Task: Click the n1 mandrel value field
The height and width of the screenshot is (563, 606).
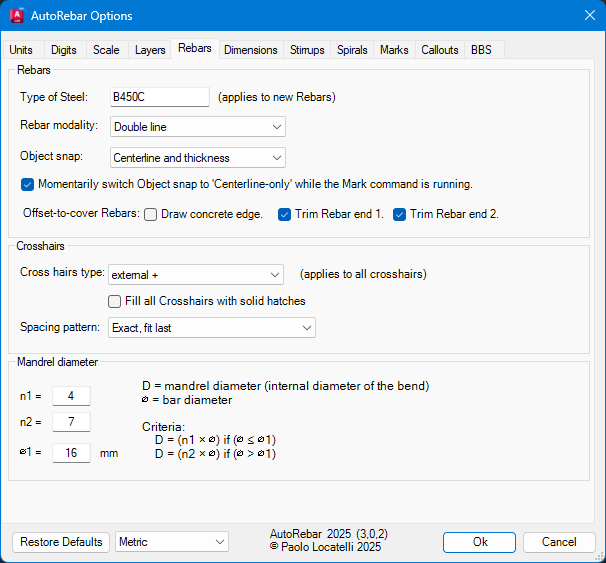Action: coord(71,395)
